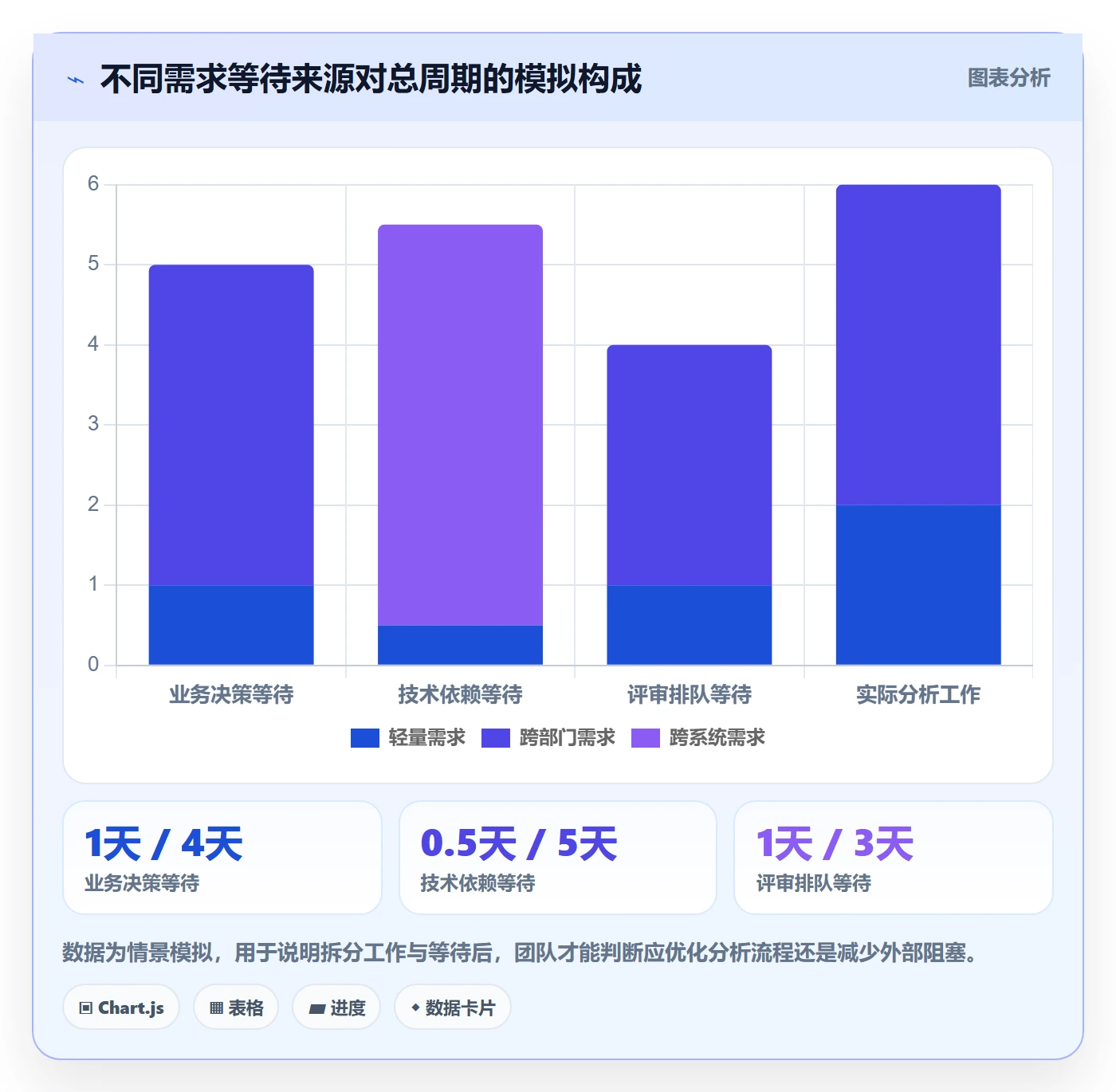Select the 数据卡片 tag chip
1116x1092 pixels.
(x=453, y=1008)
